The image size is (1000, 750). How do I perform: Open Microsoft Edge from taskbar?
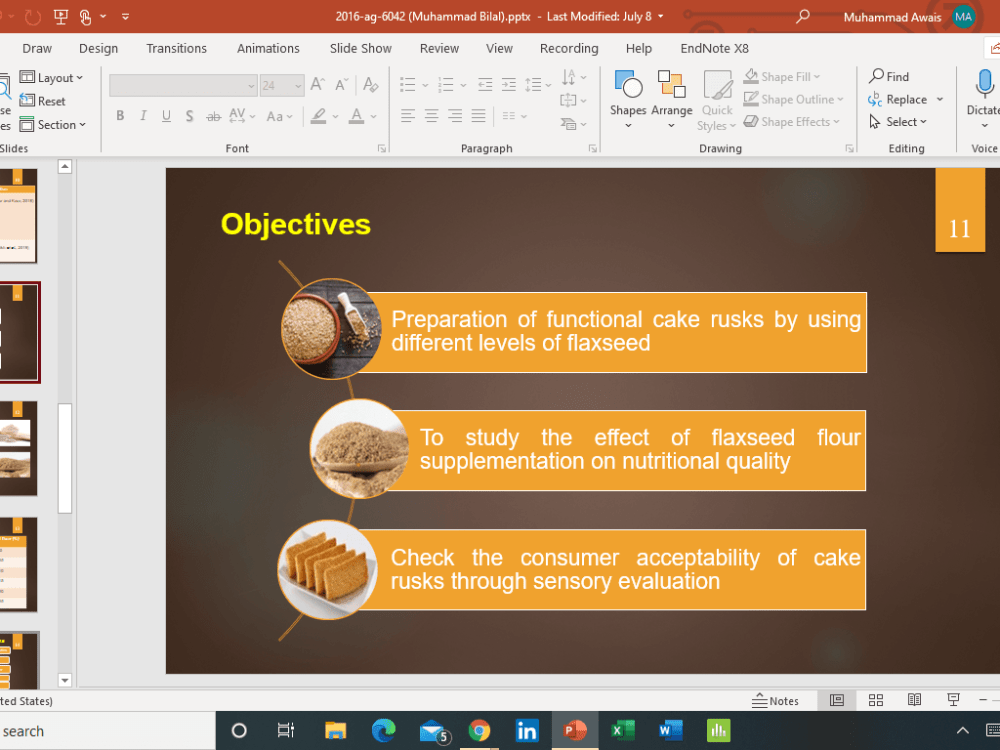383,730
